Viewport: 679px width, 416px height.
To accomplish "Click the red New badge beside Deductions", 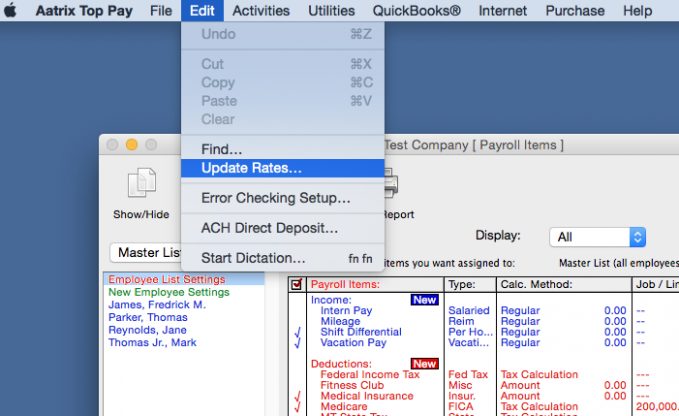I will tap(424, 363).
